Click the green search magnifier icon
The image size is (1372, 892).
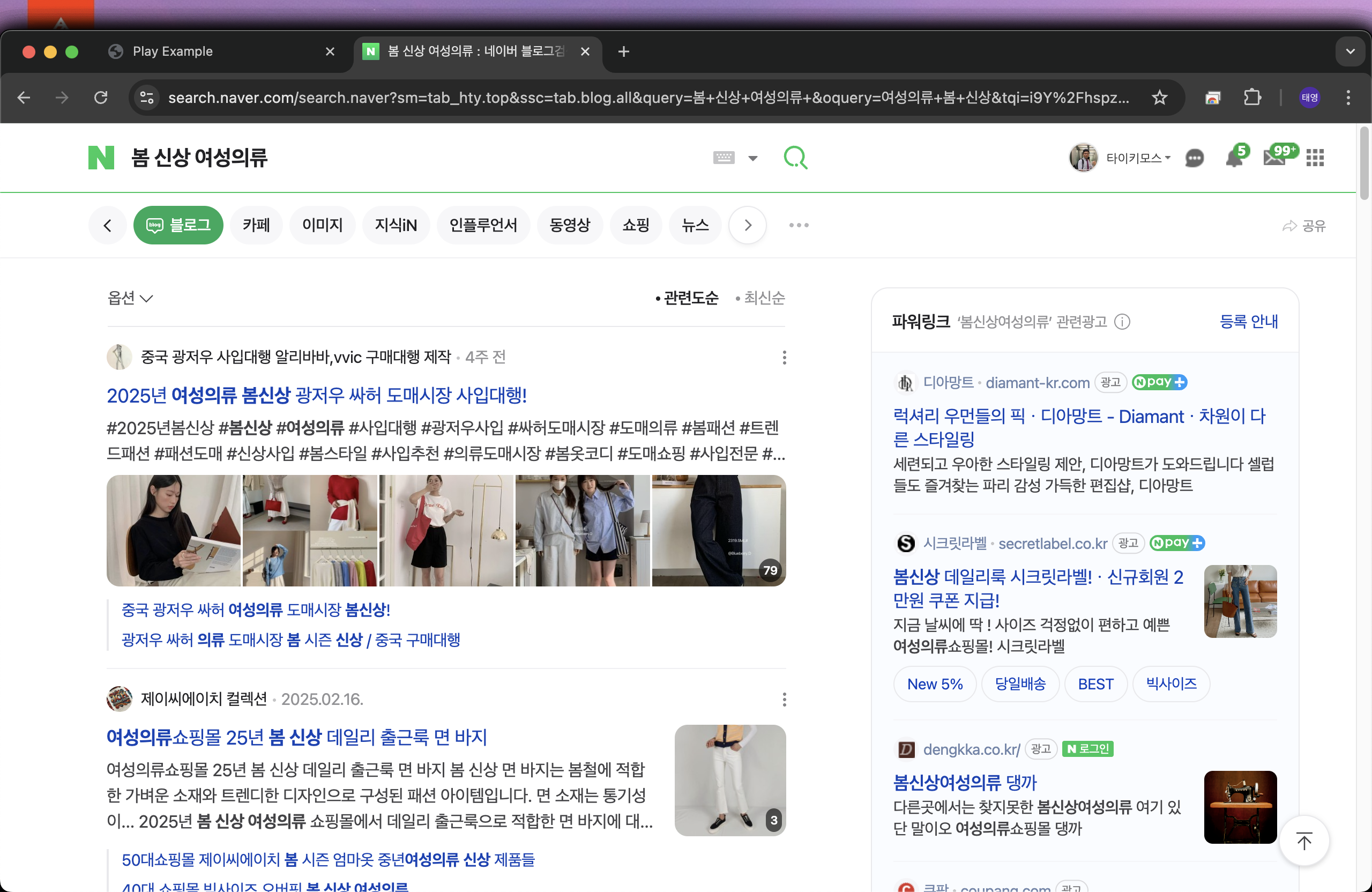(795, 158)
